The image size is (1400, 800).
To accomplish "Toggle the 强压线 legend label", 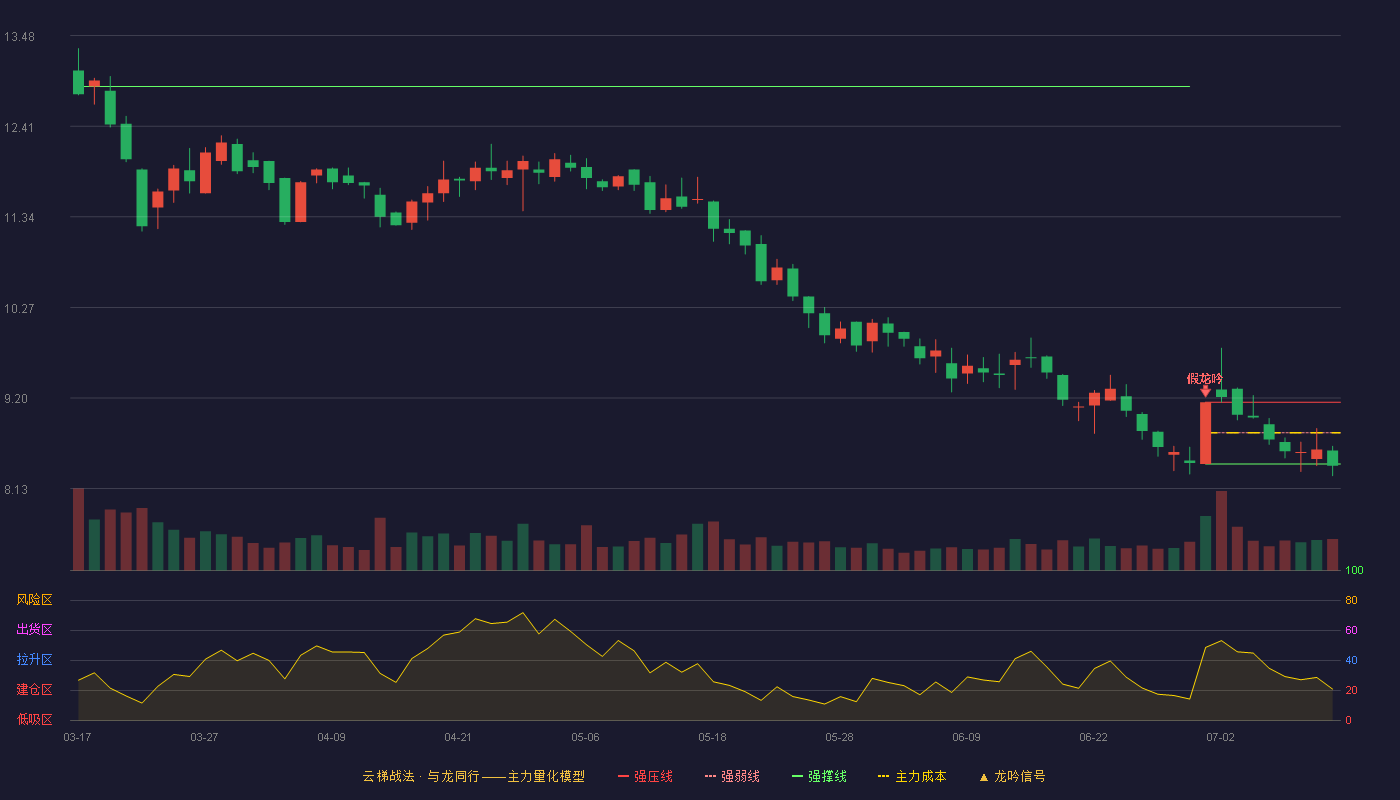I will 653,776.
